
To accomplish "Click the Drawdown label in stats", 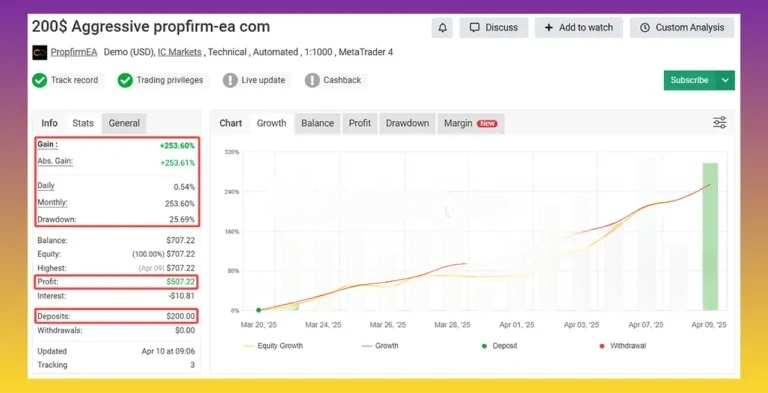I will [x=57, y=219].
